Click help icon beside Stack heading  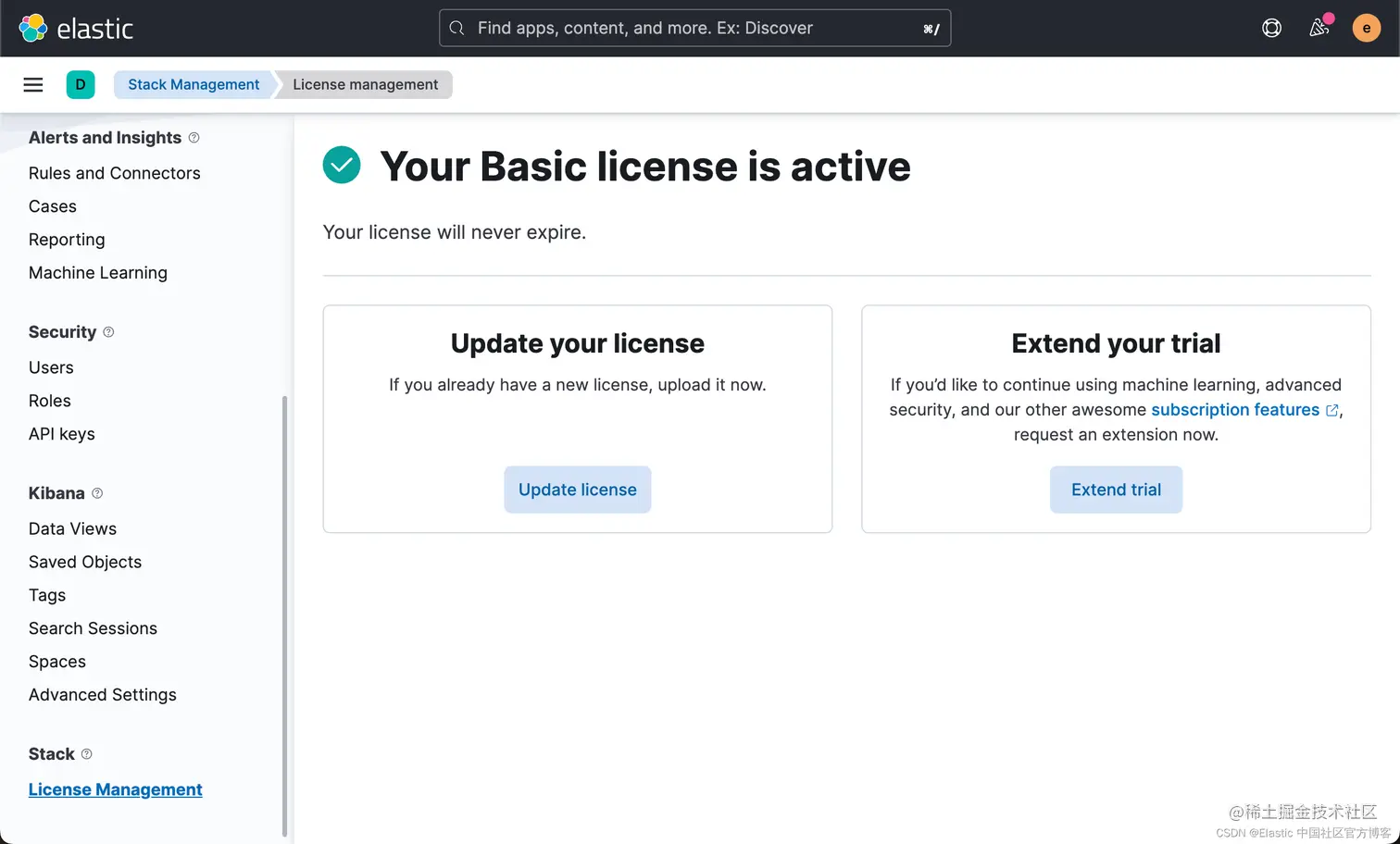point(86,753)
